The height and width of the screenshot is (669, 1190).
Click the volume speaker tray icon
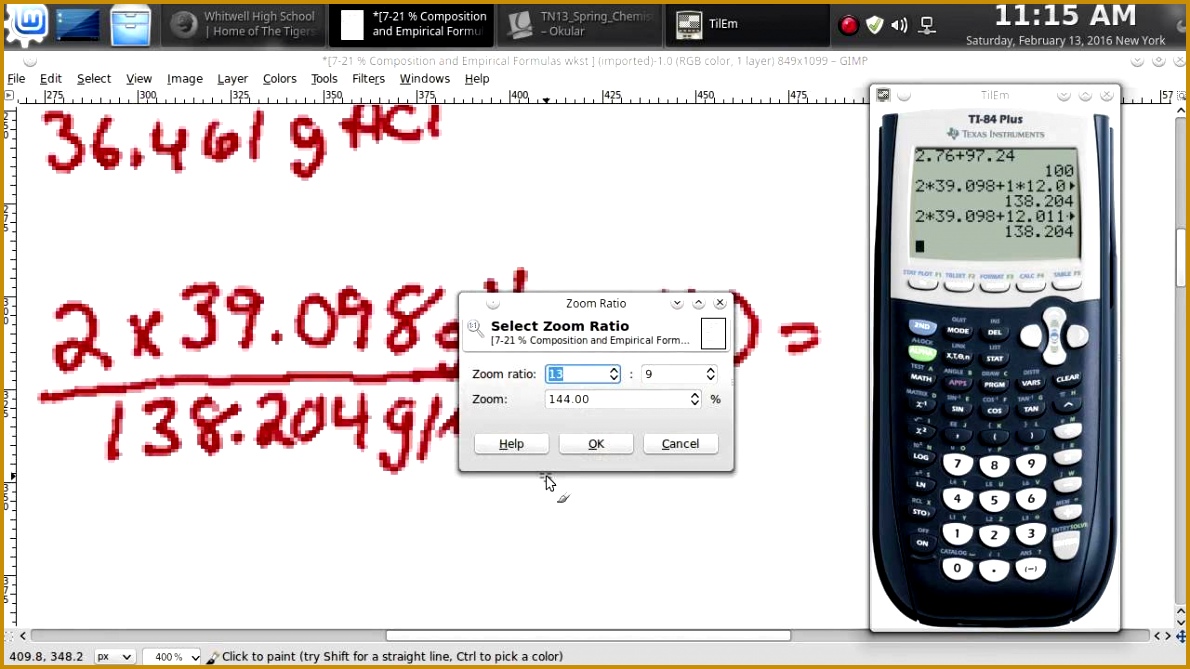click(x=899, y=25)
